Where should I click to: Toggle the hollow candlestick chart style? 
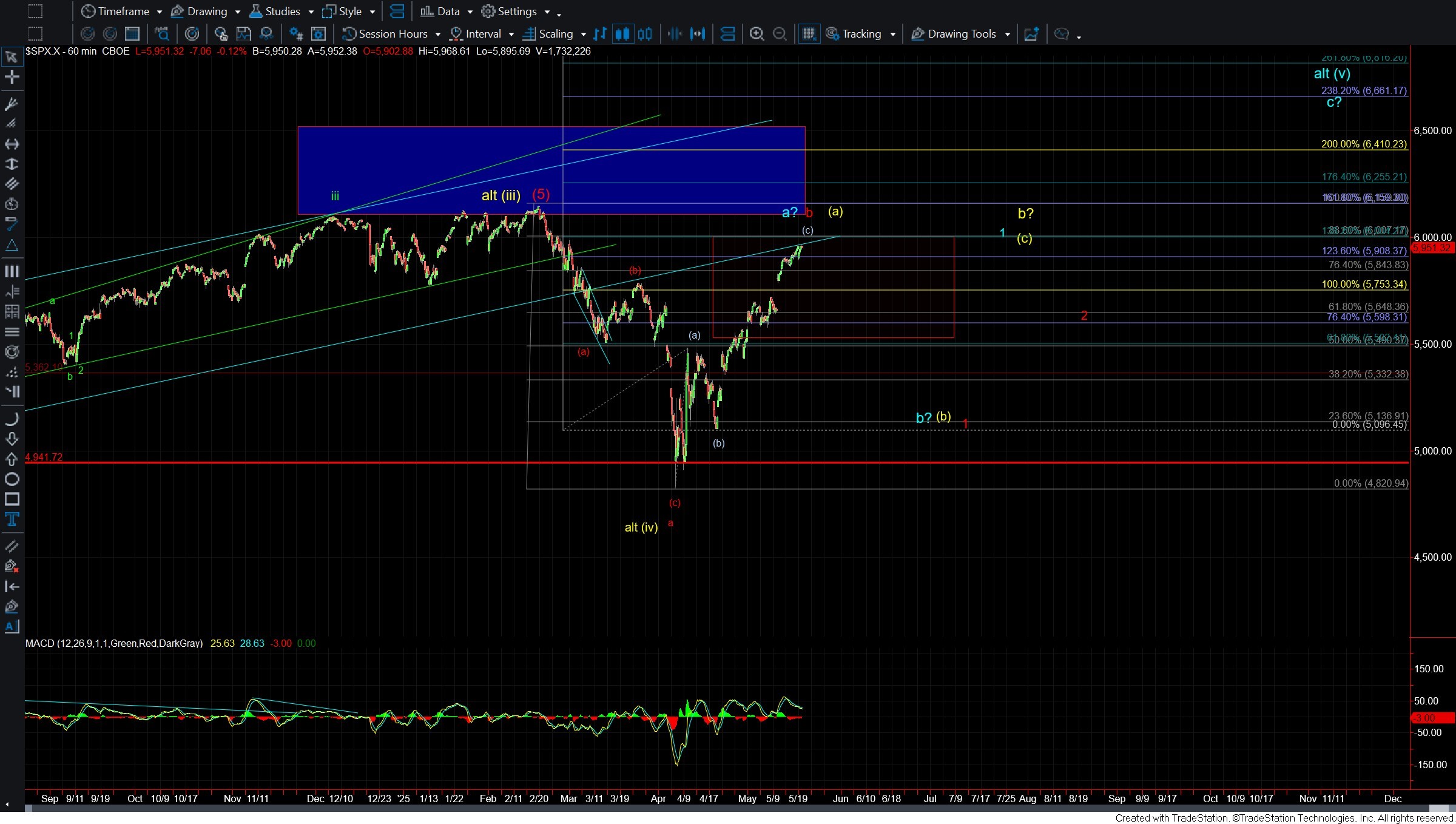(x=645, y=34)
